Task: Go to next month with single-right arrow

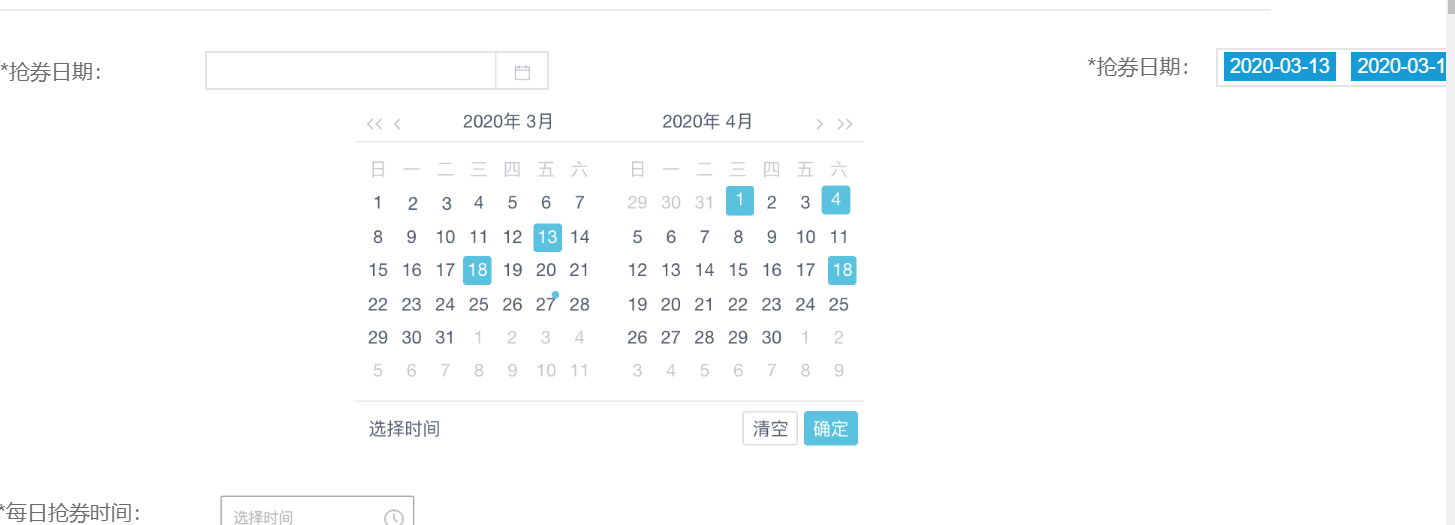Action: (820, 124)
